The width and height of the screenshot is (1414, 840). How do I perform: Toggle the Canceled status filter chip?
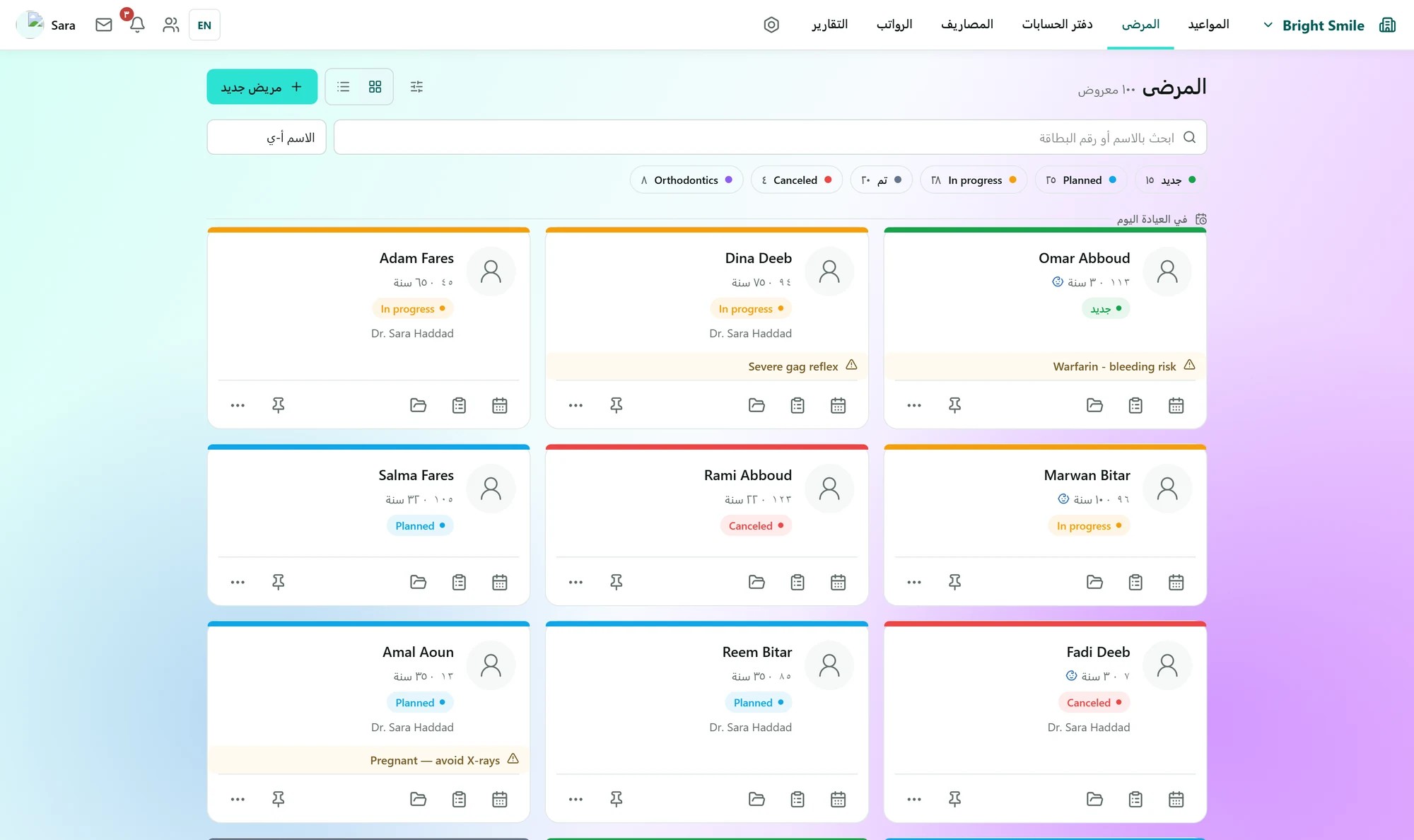tap(796, 180)
